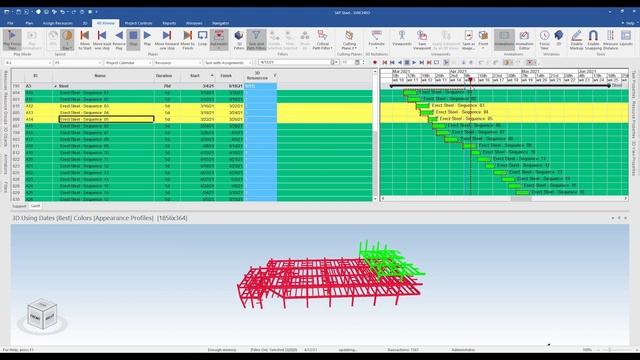Collapse the Steel summary task row
The image size is (640, 360).
(x=56, y=86)
